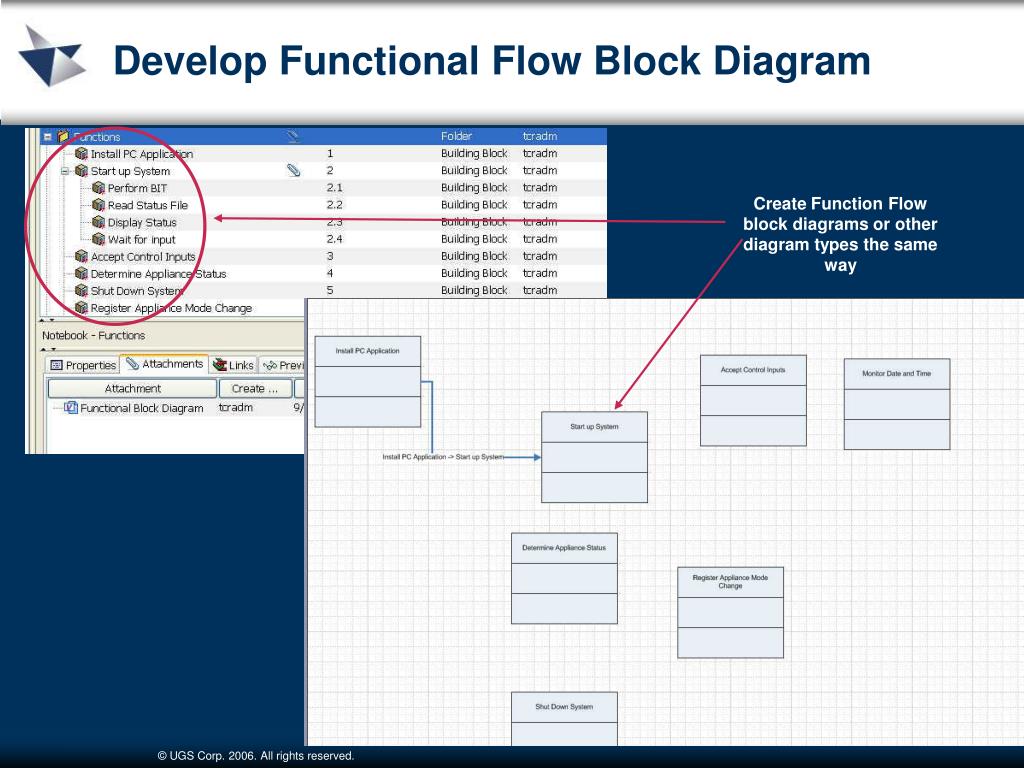This screenshot has height=768, width=1024.
Task: Select the Register Appliance Mode Change block
Action: tap(730, 613)
